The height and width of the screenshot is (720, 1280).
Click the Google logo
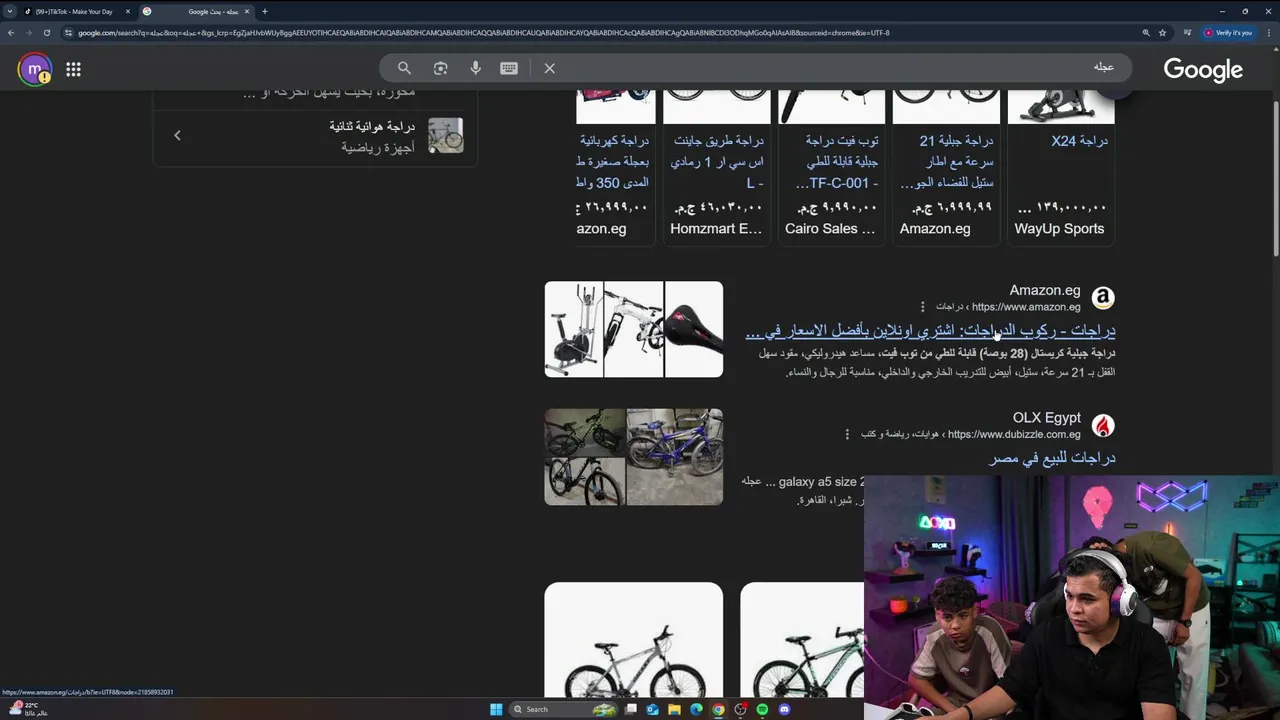click(1203, 69)
